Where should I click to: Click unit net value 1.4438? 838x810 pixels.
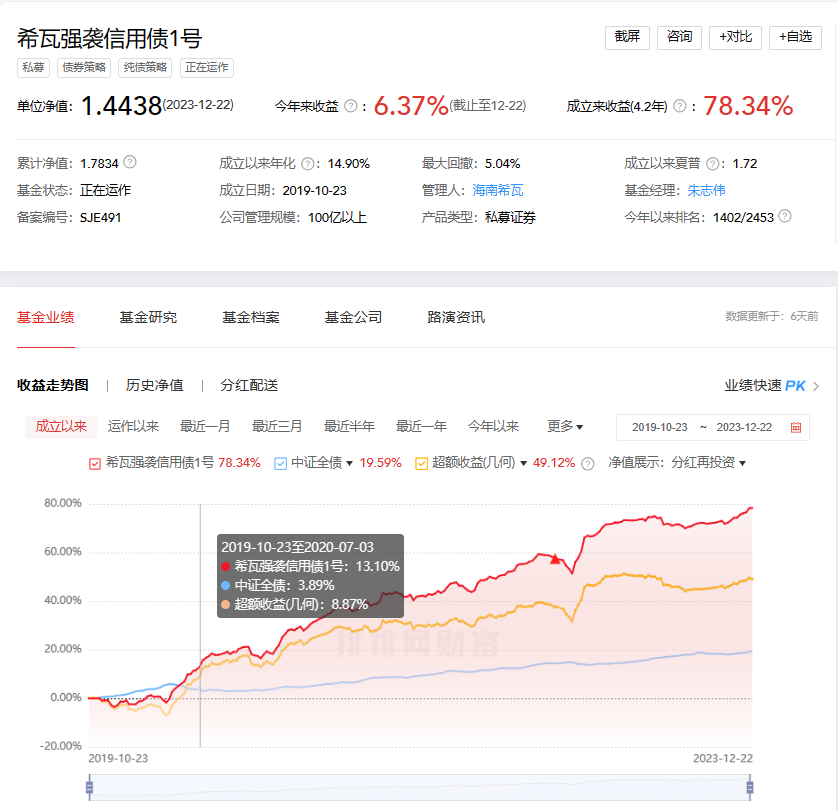[x=121, y=106]
